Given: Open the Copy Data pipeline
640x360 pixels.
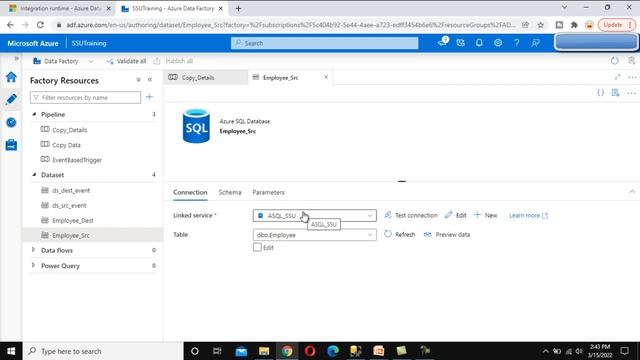Looking at the screenshot, I should [67, 145].
